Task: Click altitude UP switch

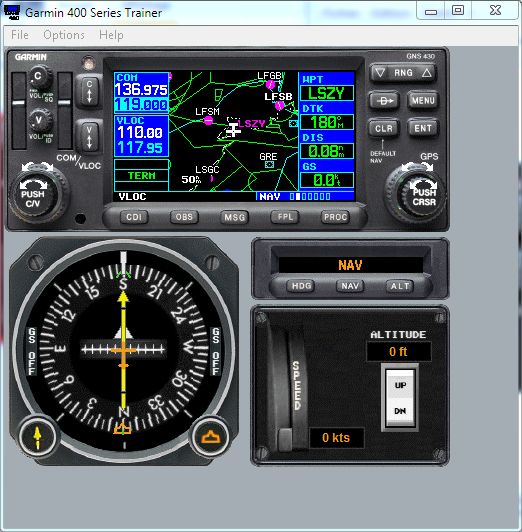Action: [400, 385]
